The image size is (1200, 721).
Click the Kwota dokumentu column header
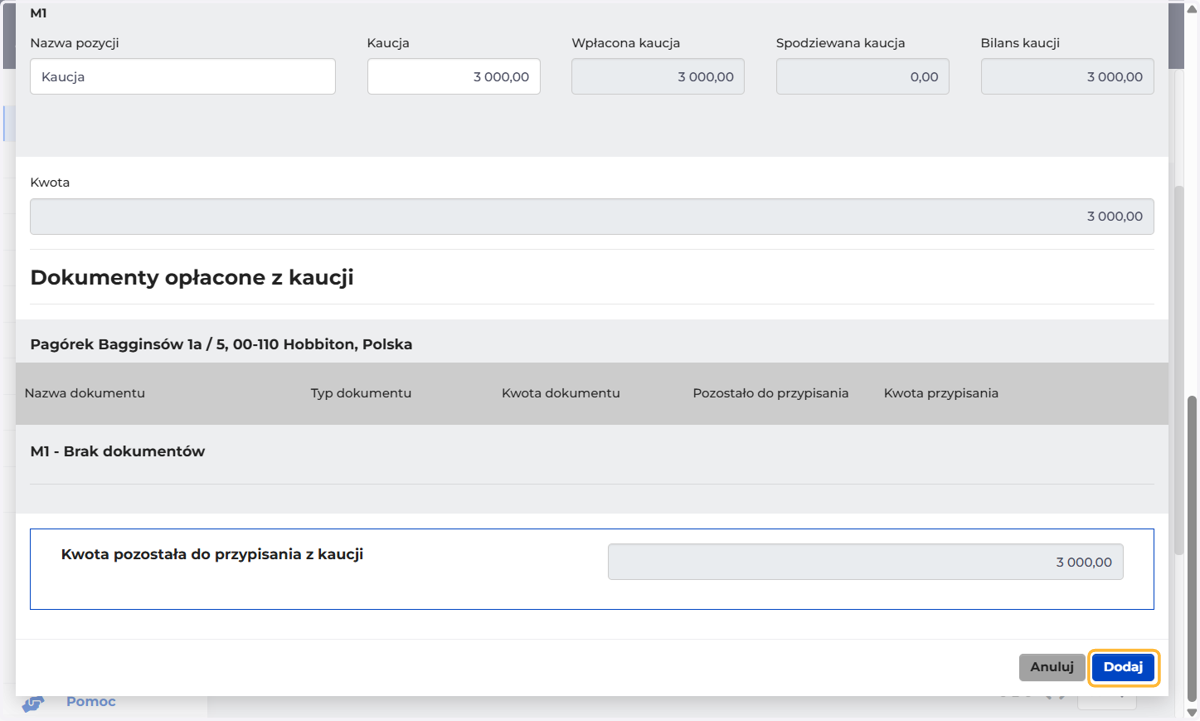[561, 393]
